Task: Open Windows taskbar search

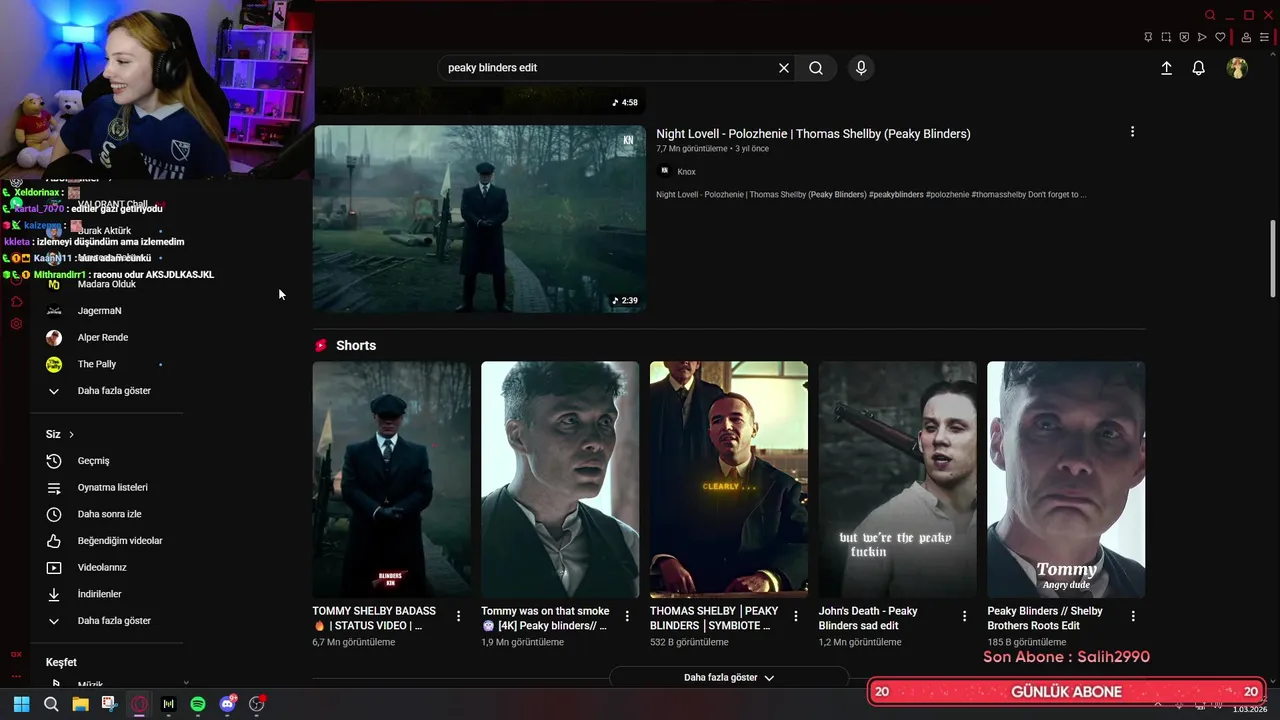Action: pyautogui.click(x=51, y=704)
